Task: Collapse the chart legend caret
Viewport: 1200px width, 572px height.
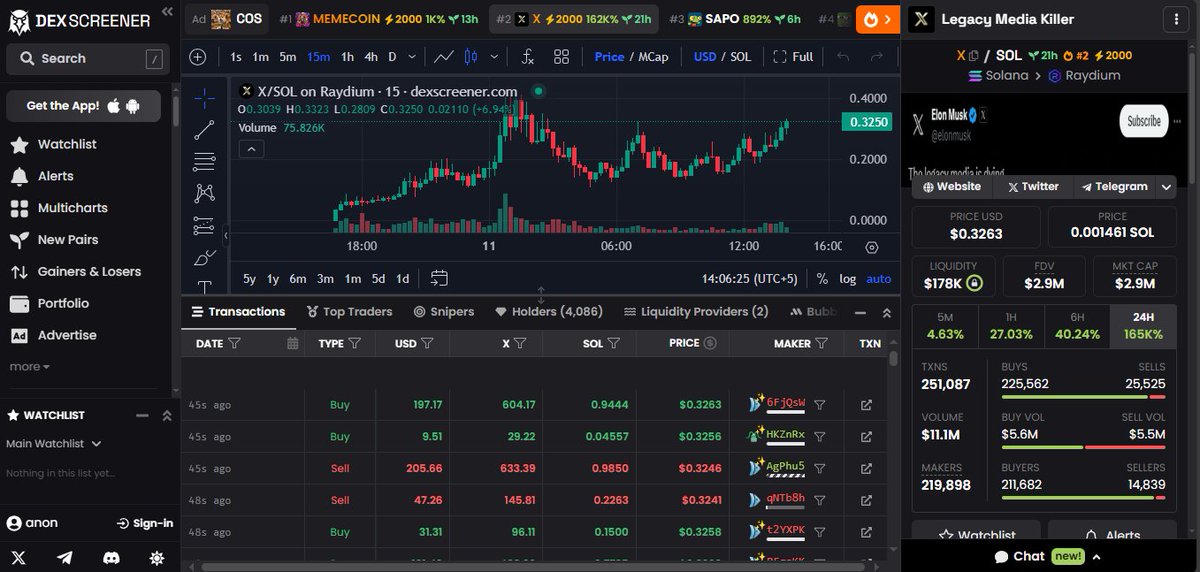Action: [x=250, y=150]
